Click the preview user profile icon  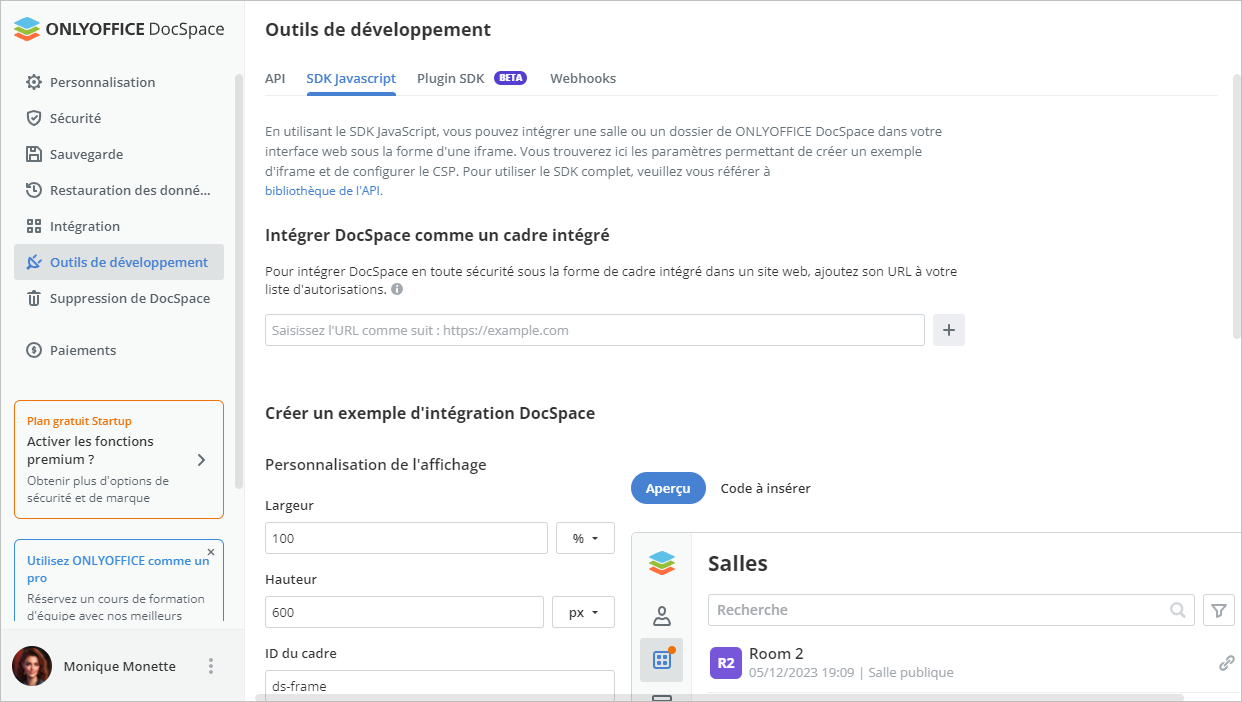pos(661,616)
